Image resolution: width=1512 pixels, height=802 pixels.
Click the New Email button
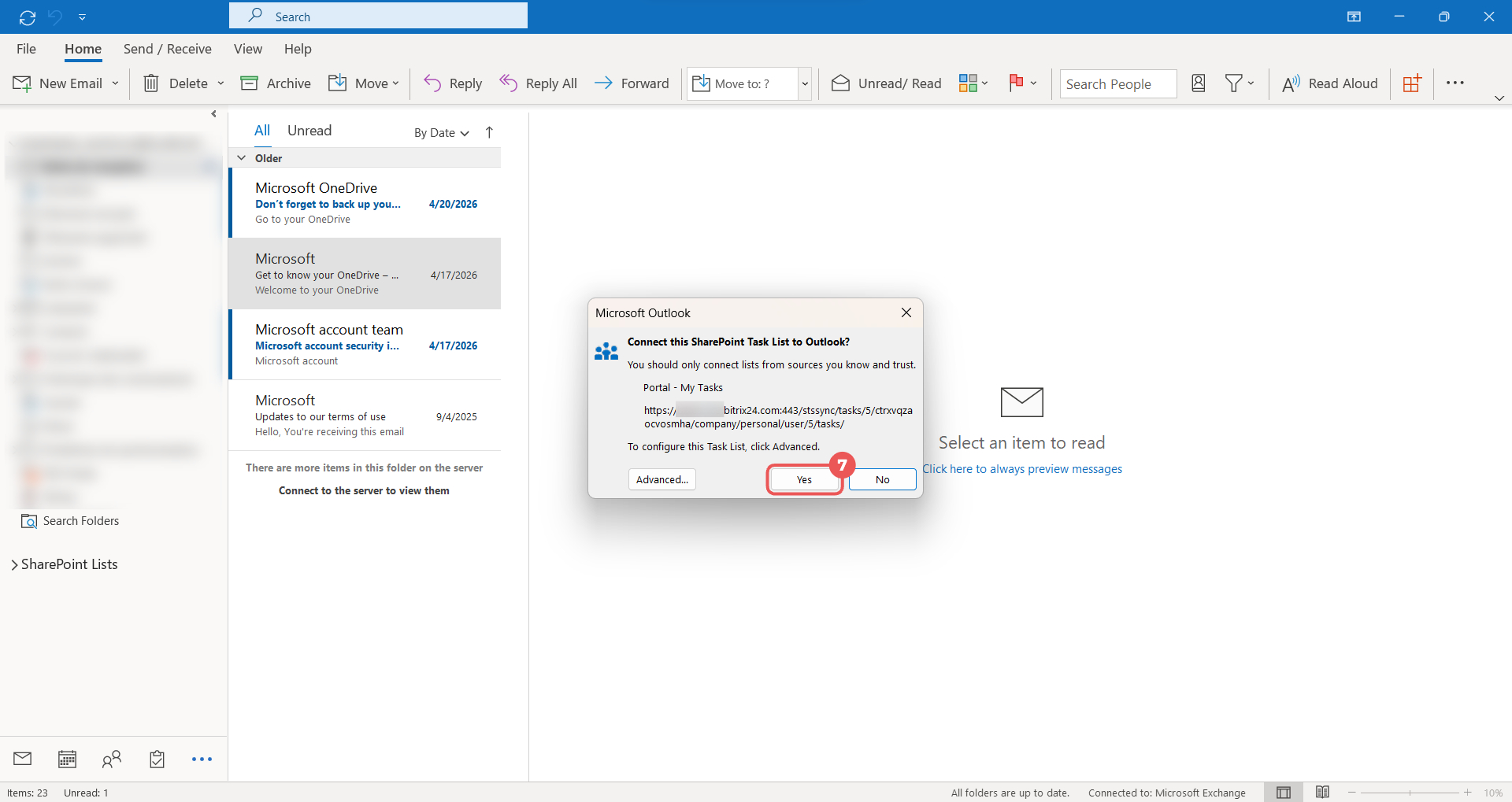pos(58,83)
